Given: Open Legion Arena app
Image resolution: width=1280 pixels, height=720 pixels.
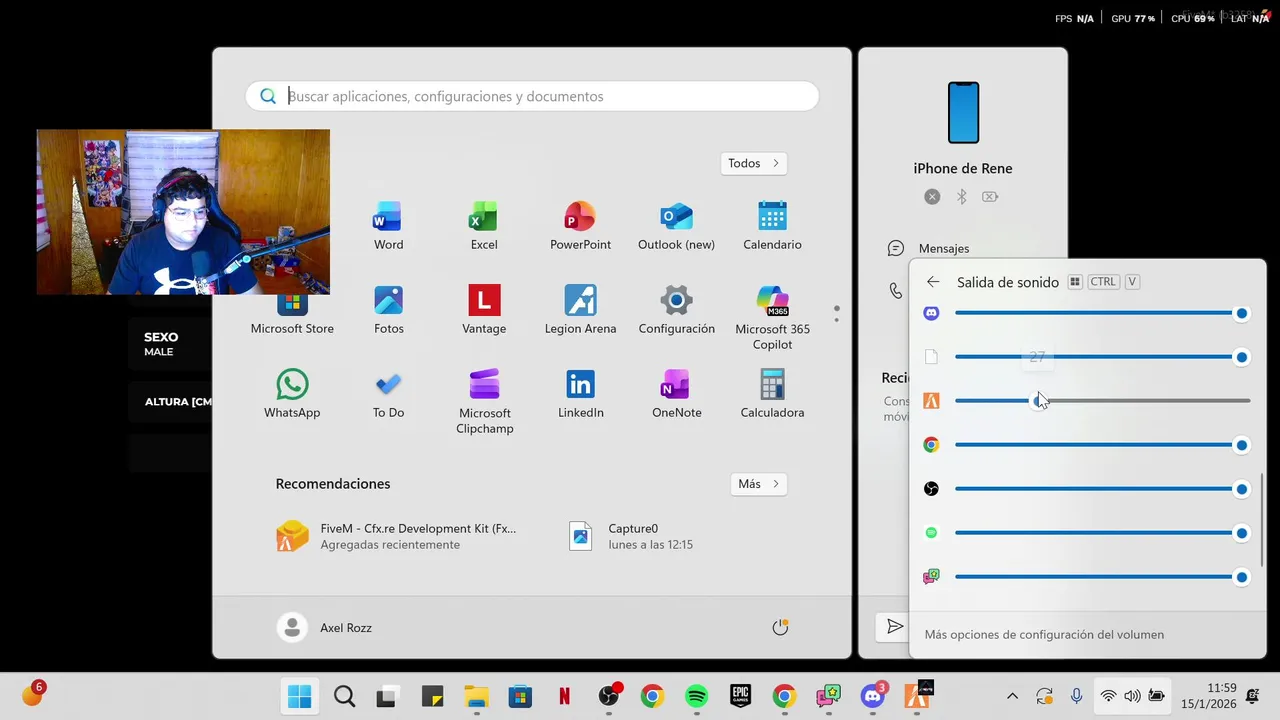Looking at the screenshot, I should click(580, 310).
